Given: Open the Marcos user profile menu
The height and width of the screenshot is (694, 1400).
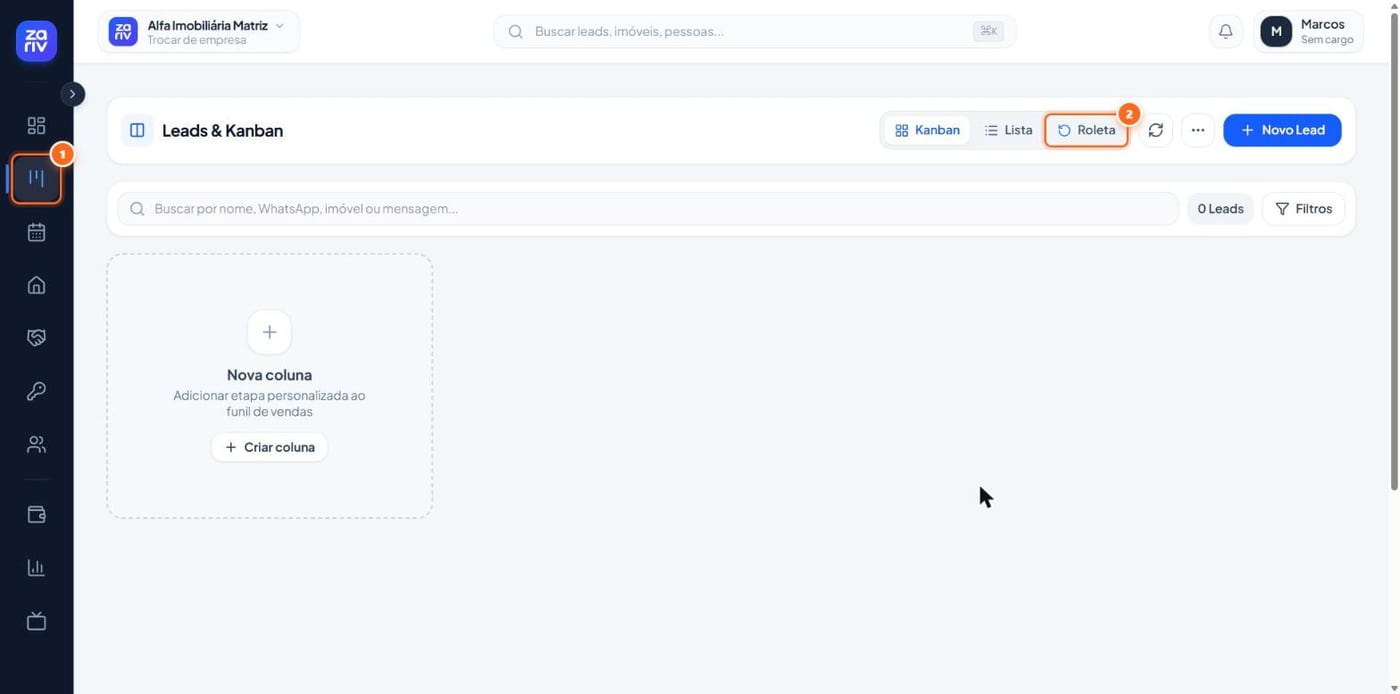Looking at the screenshot, I should tap(1308, 32).
